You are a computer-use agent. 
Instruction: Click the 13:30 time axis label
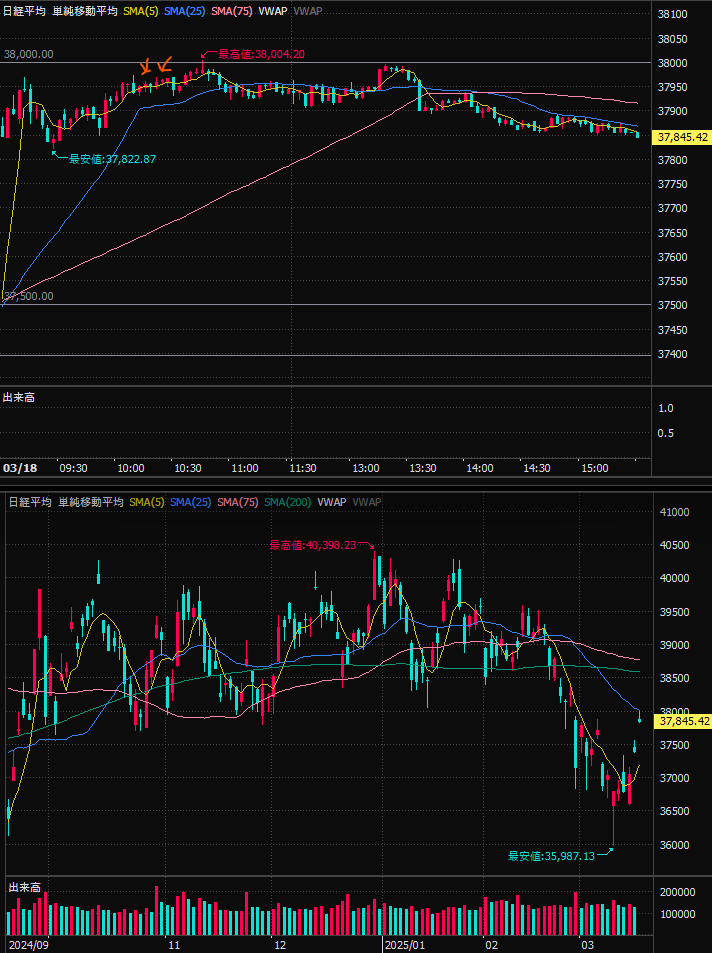pyautogui.click(x=423, y=468)
